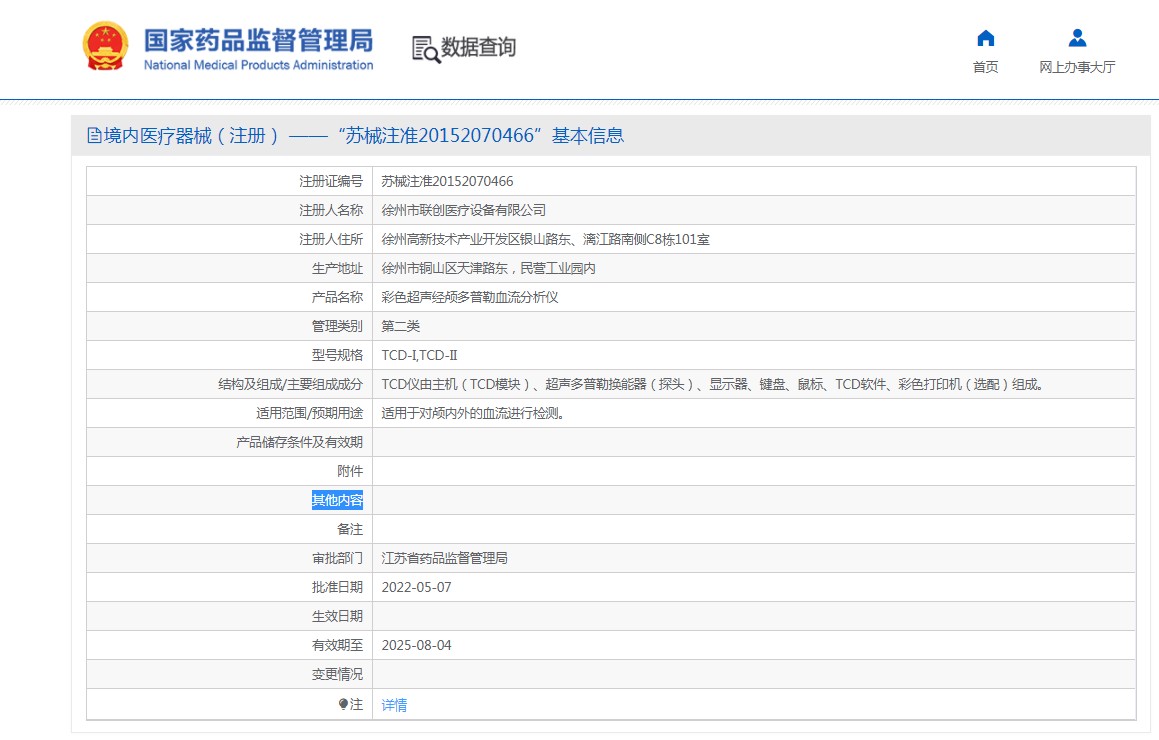Click the model value TCD-I,TCD-II
The width and height of the screenshot is (1159, 740).
(419, 355)
